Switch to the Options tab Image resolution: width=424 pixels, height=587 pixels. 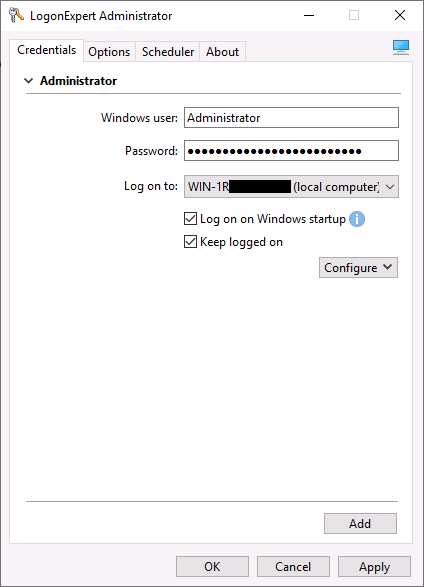(x=109, y=52)
